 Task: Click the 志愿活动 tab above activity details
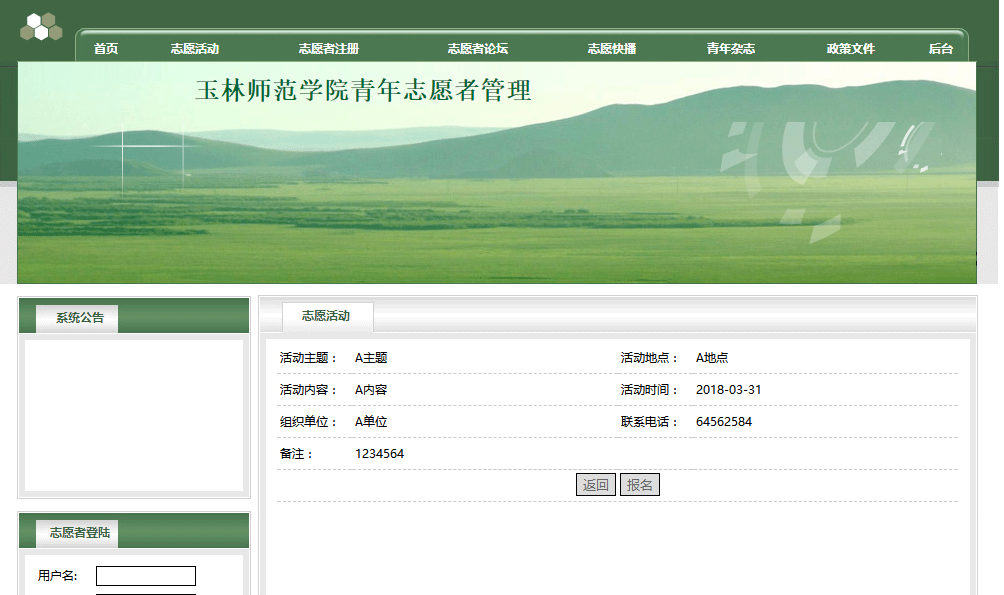point(326,316)
